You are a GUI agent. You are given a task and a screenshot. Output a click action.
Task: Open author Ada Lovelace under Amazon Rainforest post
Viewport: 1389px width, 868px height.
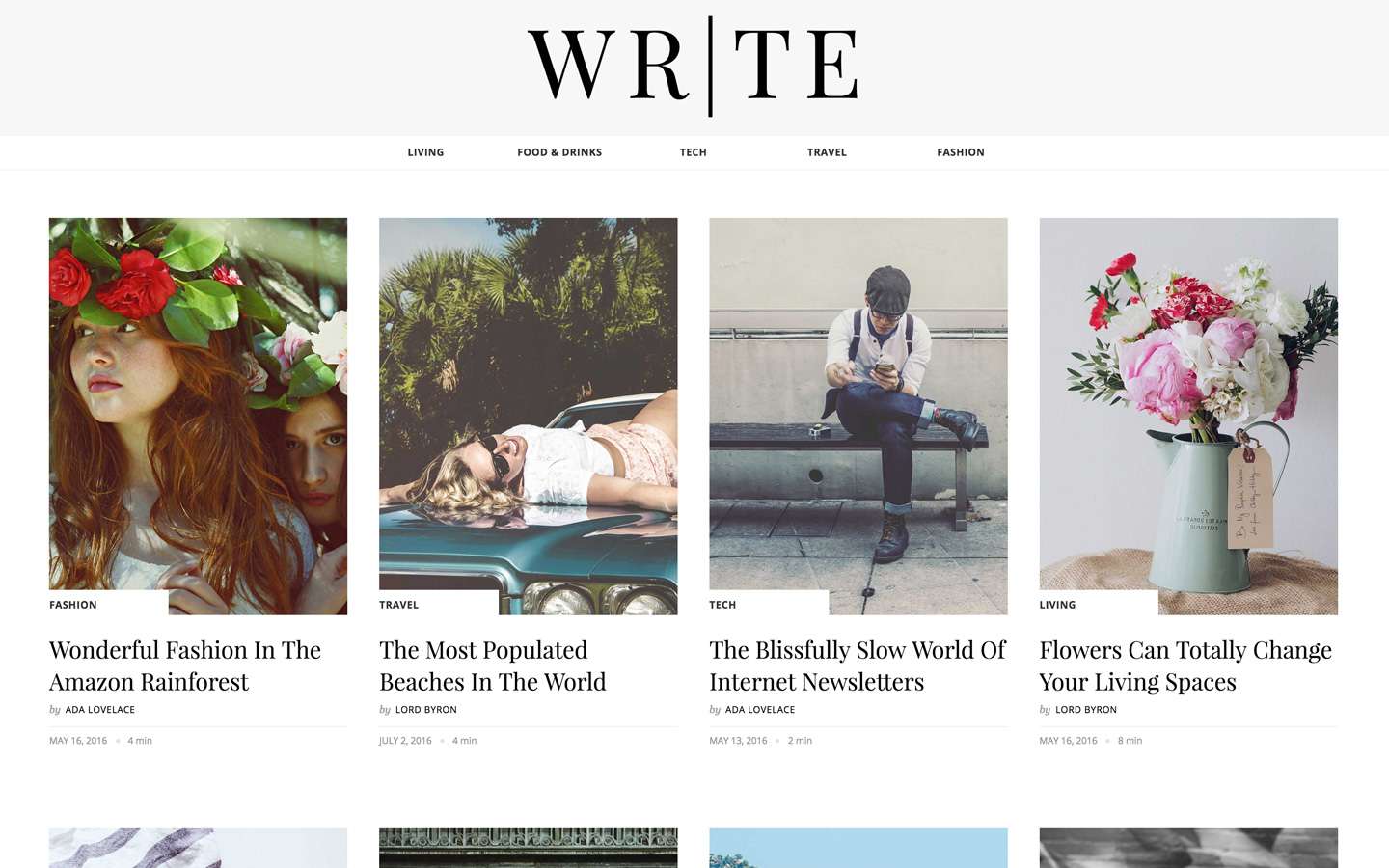[100, 710]
